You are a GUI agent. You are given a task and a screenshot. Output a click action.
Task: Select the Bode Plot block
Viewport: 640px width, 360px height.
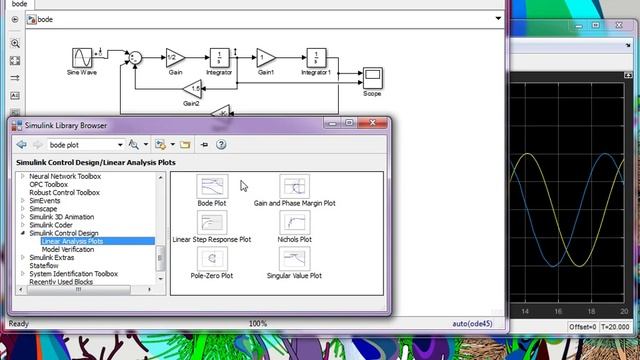[212, 187]
